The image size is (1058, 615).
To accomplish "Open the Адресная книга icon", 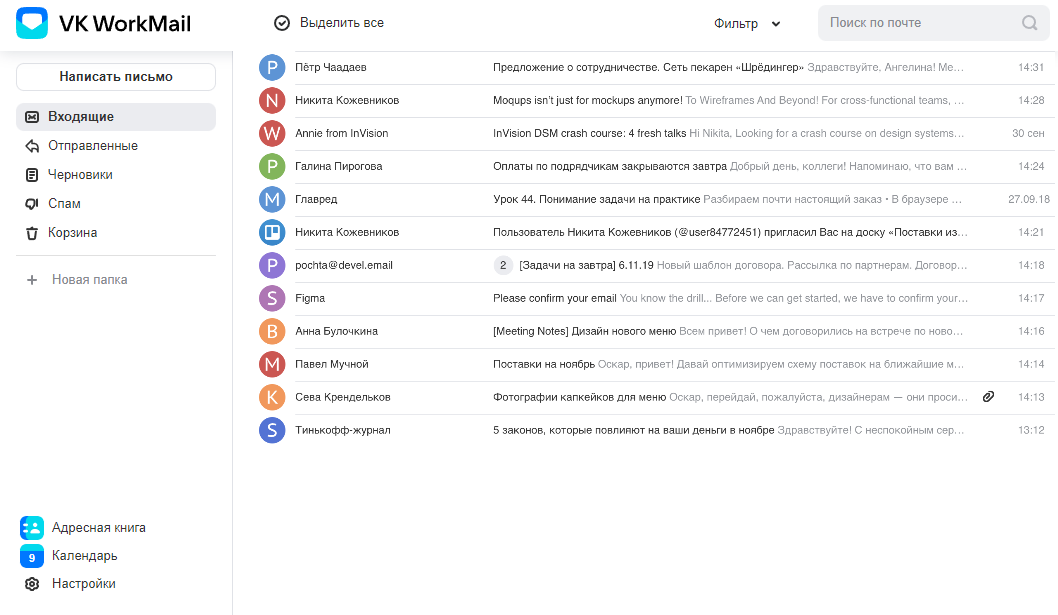I will [30, 527].
